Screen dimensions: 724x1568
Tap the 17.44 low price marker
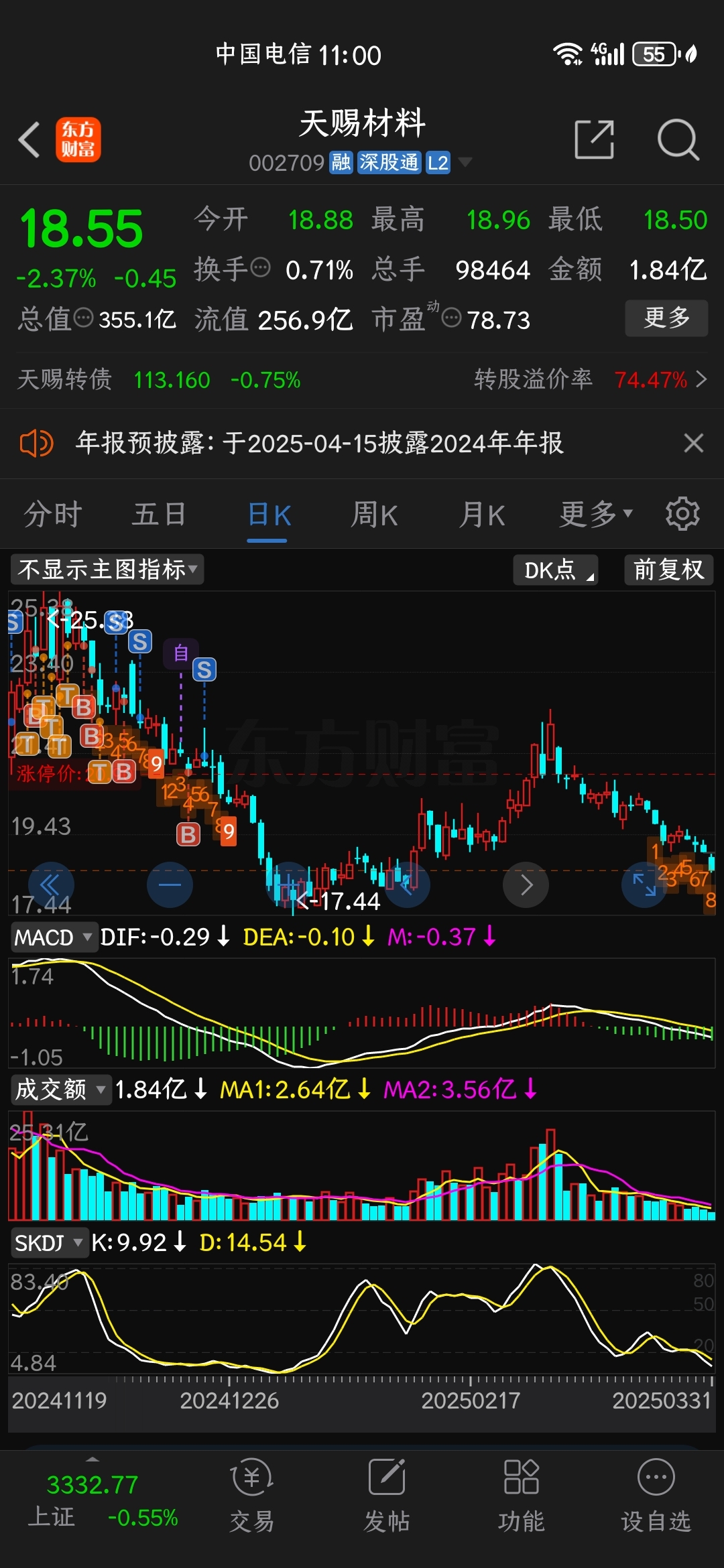(339, 901)
